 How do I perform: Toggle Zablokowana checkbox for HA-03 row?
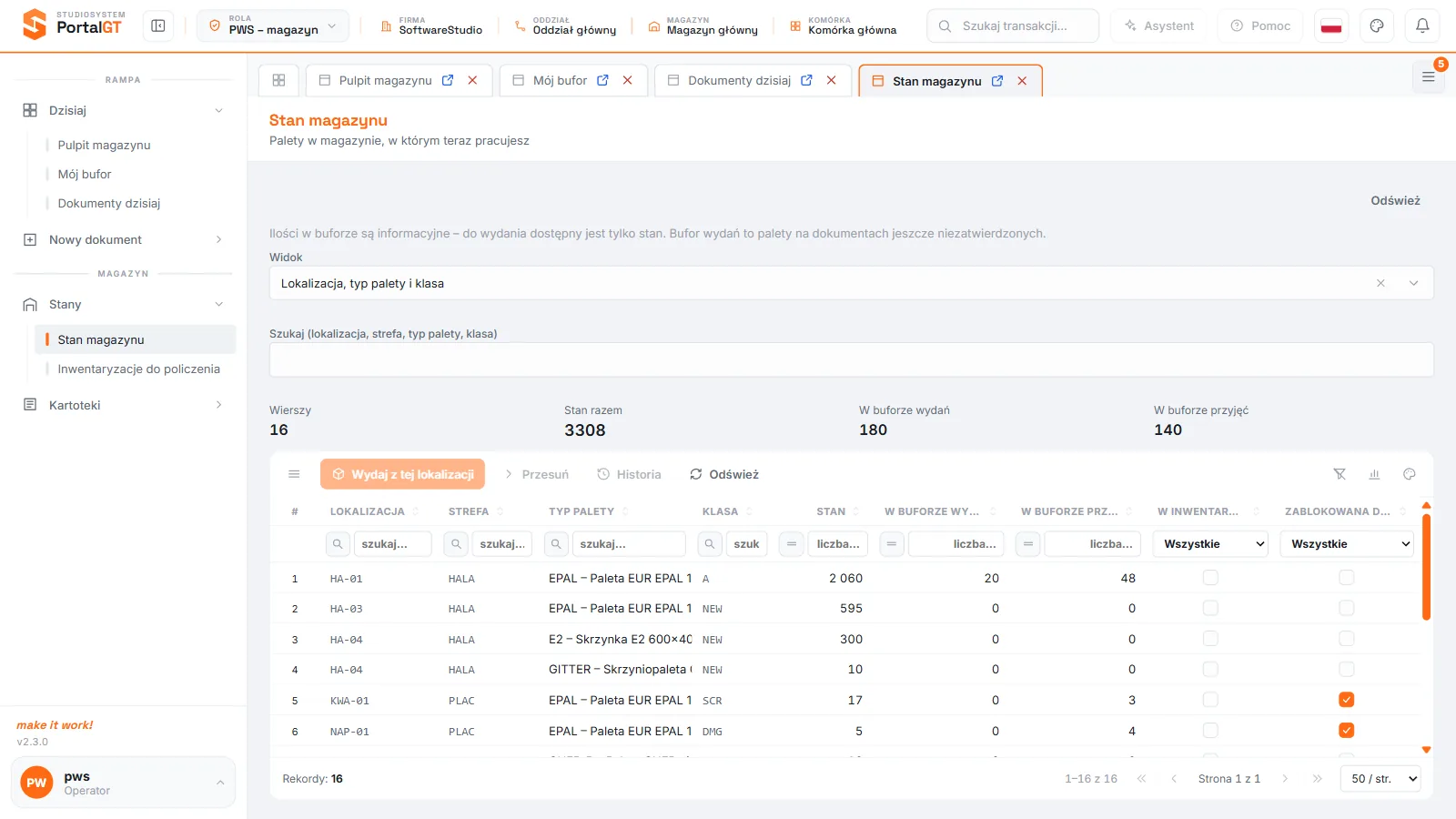(1347, 608)
